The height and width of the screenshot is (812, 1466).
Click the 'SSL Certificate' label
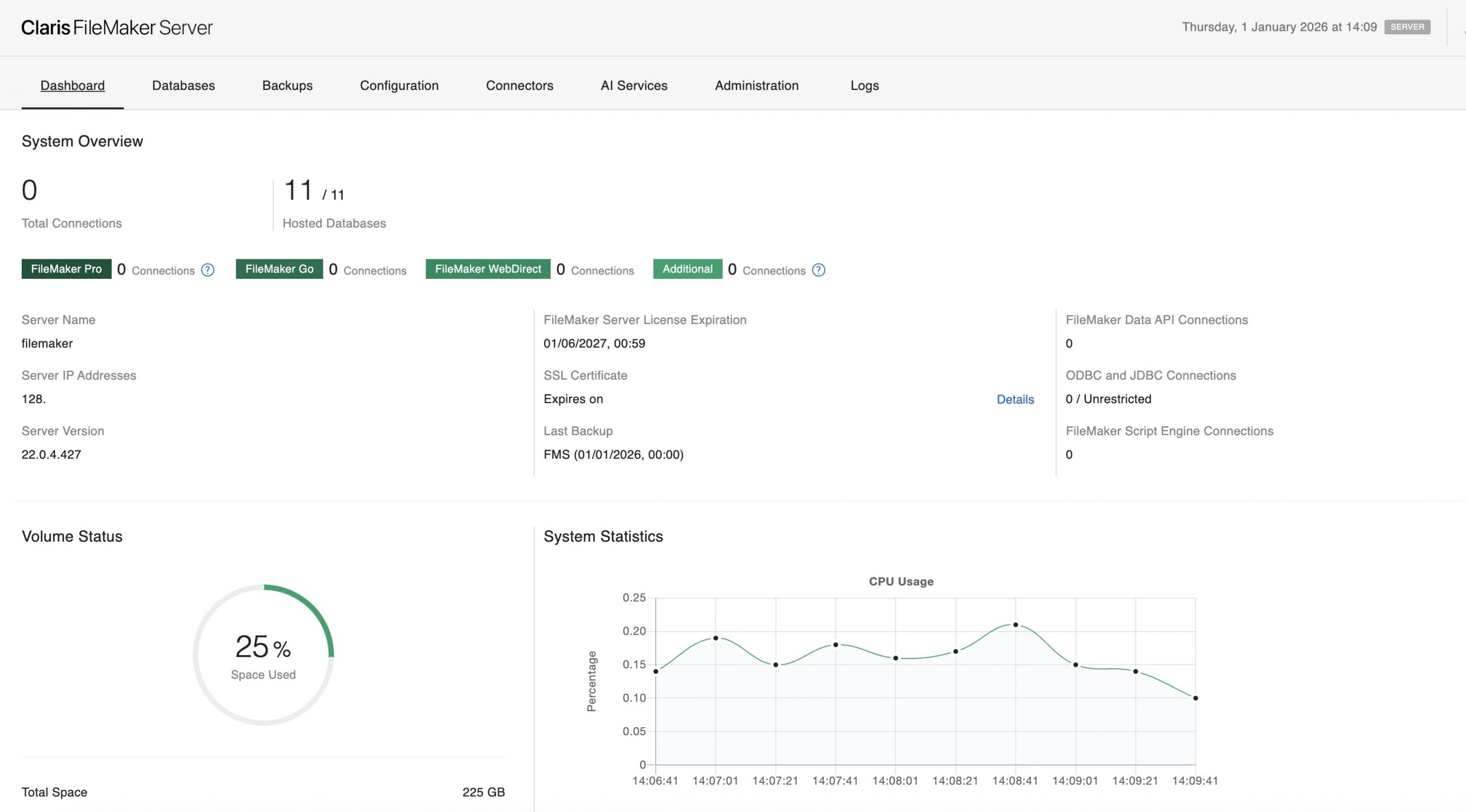pos(585,376)
